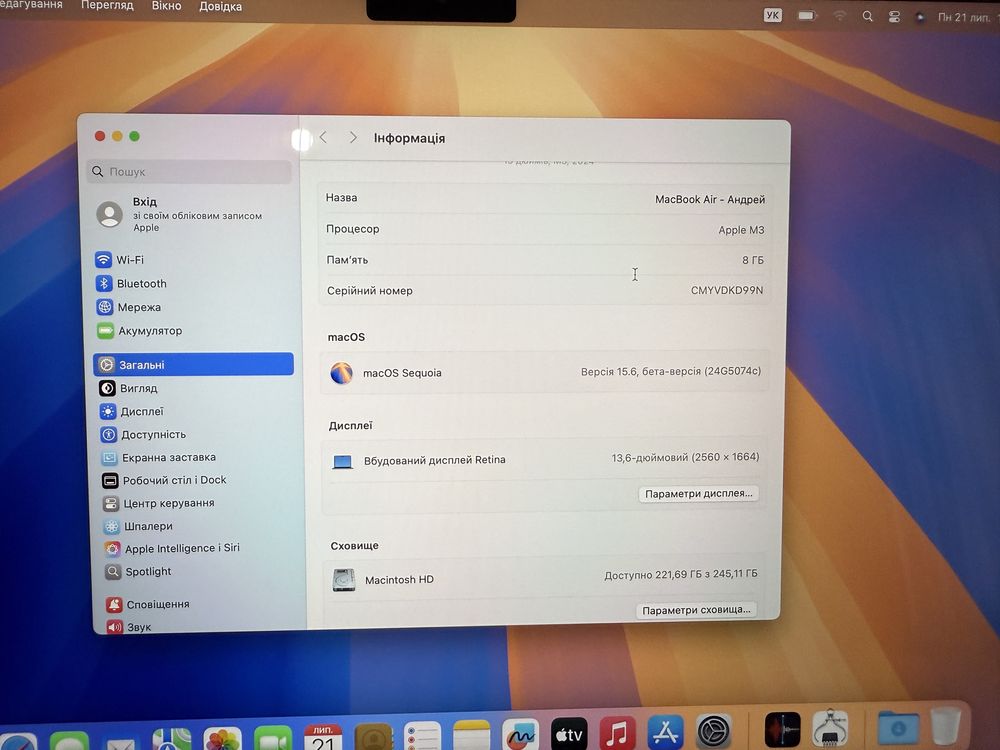Go forward with the right chevron

coord(353,137)
